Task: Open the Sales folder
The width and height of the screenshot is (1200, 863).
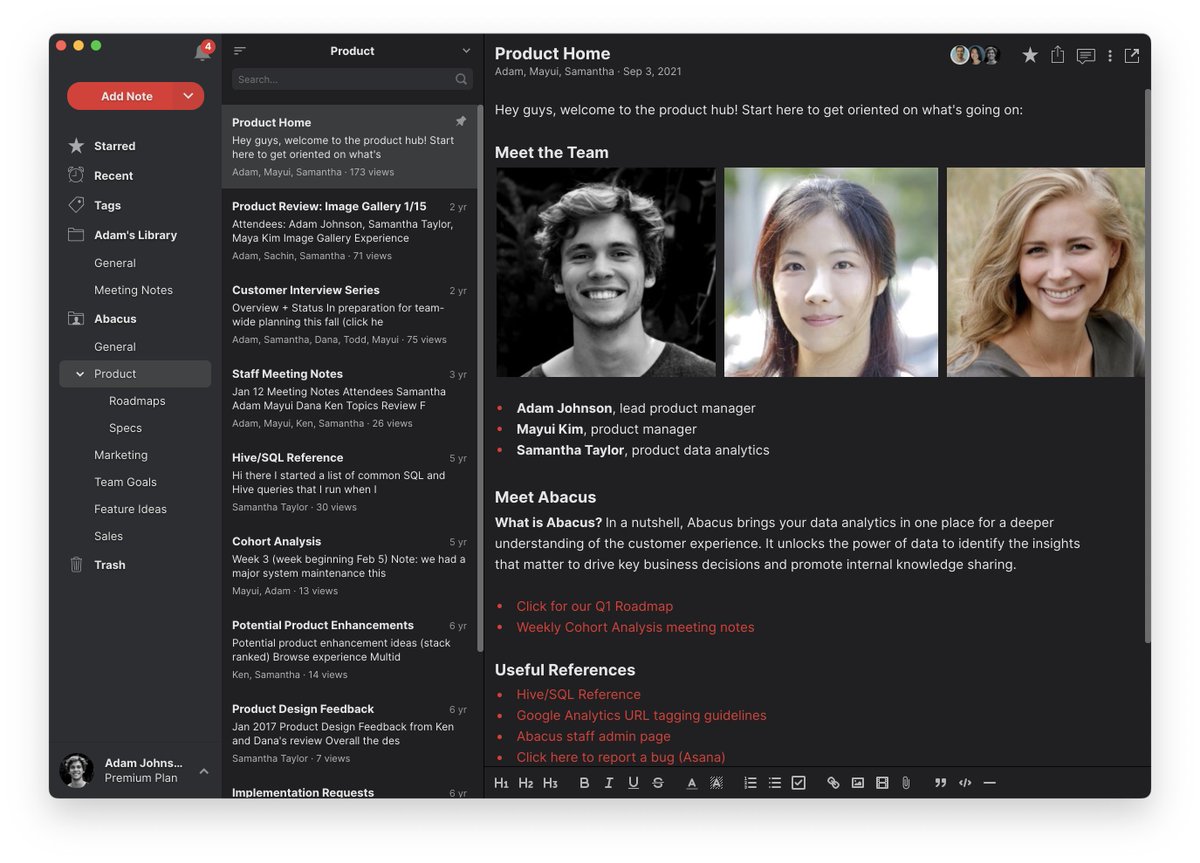Action: point(108,536)
